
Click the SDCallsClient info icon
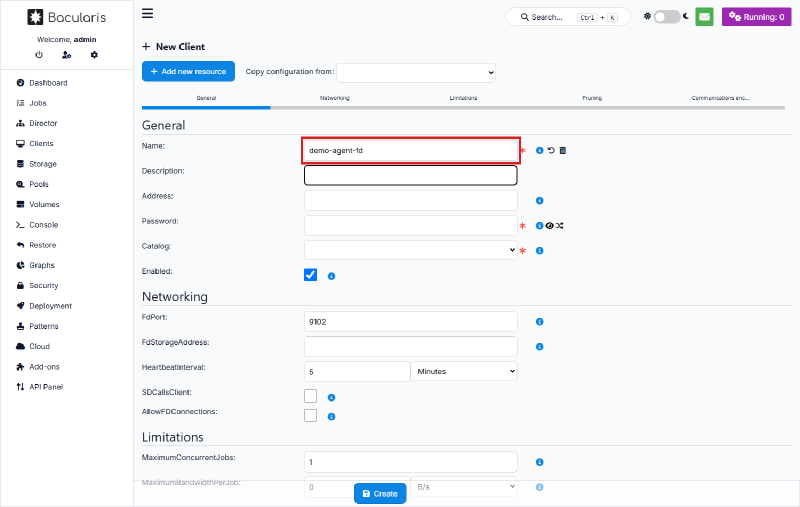tap(331, 397)
